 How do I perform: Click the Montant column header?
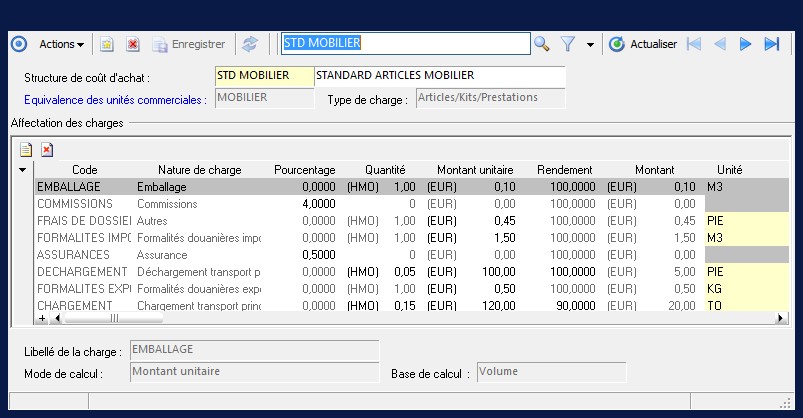654,170
